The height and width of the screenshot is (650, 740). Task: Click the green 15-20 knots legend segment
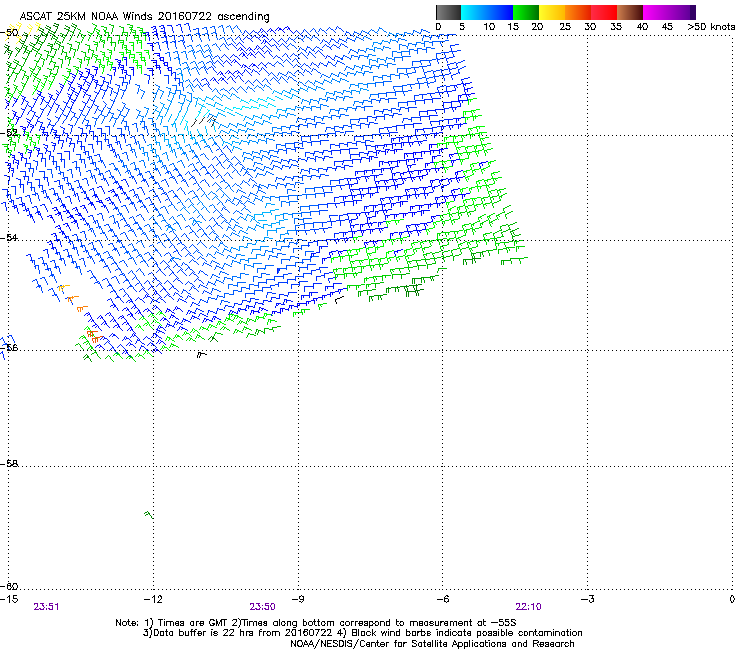click(x=526, y=12)
